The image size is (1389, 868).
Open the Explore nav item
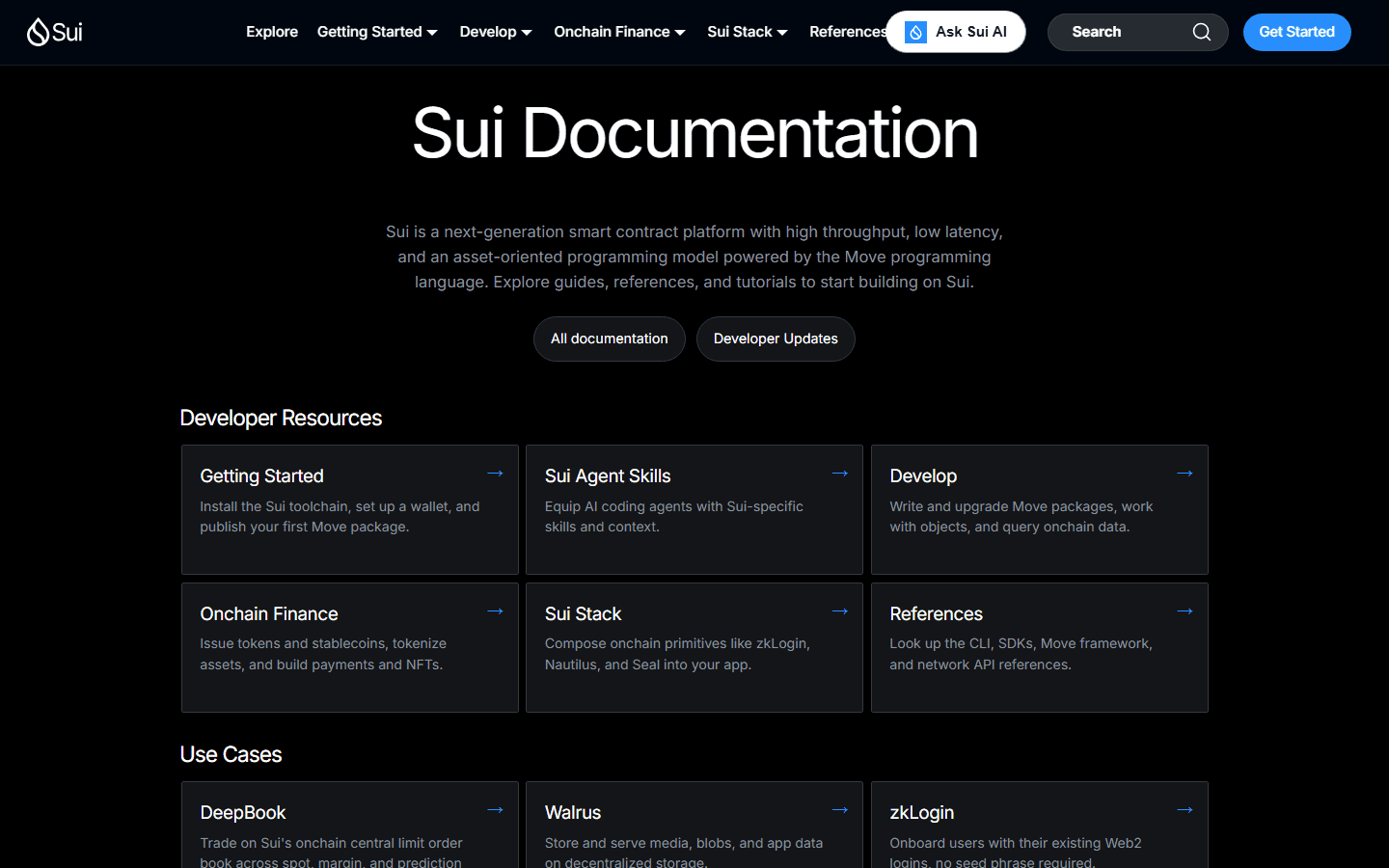click(272, 32)
